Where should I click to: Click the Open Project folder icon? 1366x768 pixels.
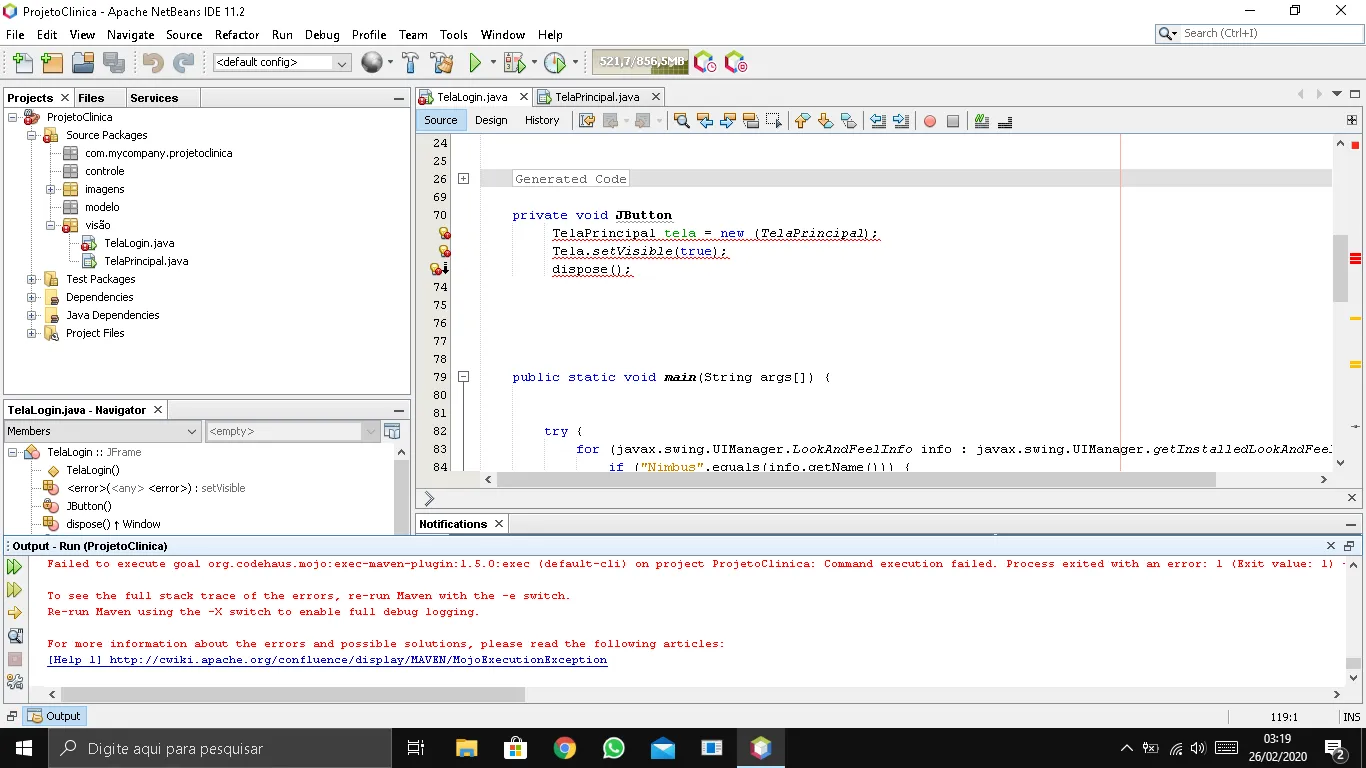coord(83,63)
